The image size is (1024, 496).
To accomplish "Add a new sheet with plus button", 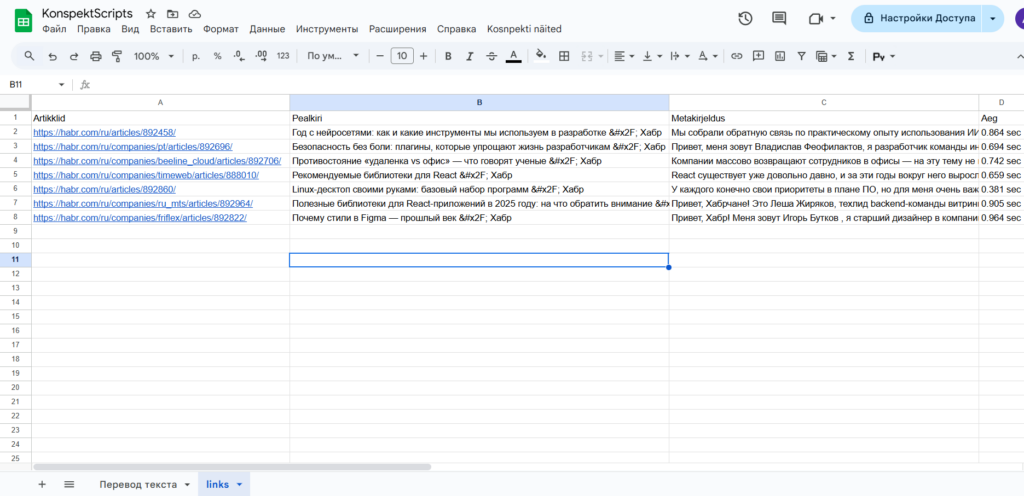I will pyautogui.click(x=42, y=484).
